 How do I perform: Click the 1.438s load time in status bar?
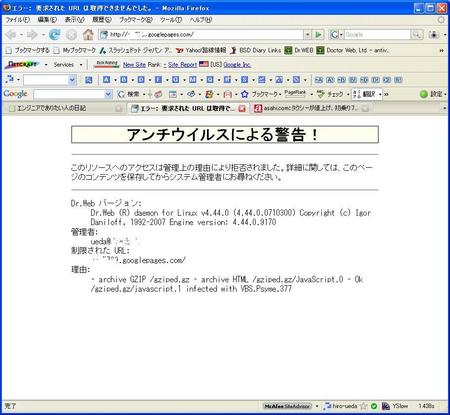point(426,406)
